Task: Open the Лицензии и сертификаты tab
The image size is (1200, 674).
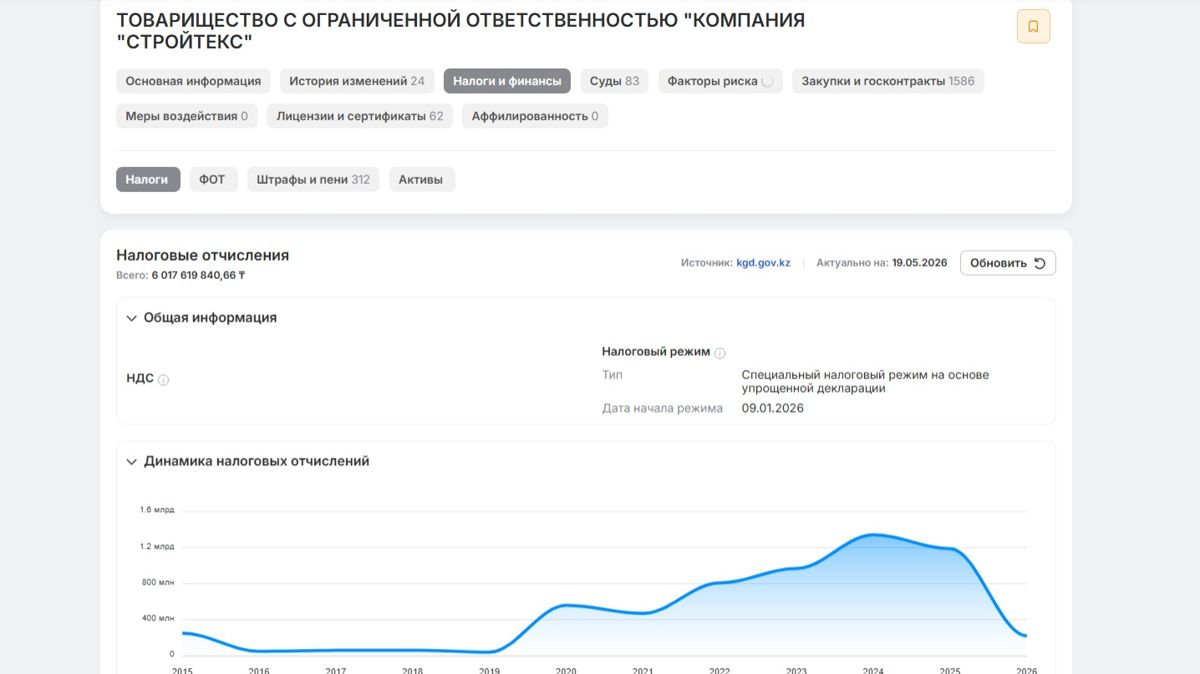Action: point(360,116)
